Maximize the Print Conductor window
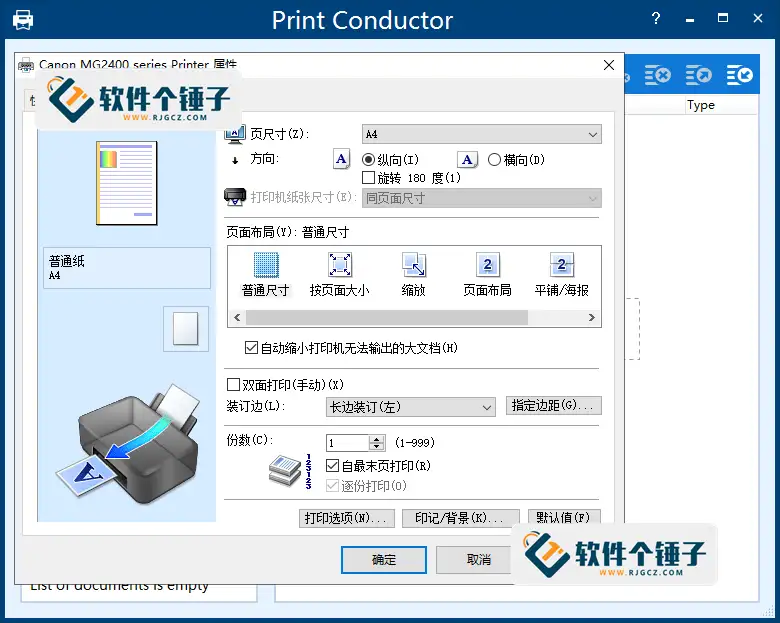Screen dimensions: 780x623 (x=723, y=18)
